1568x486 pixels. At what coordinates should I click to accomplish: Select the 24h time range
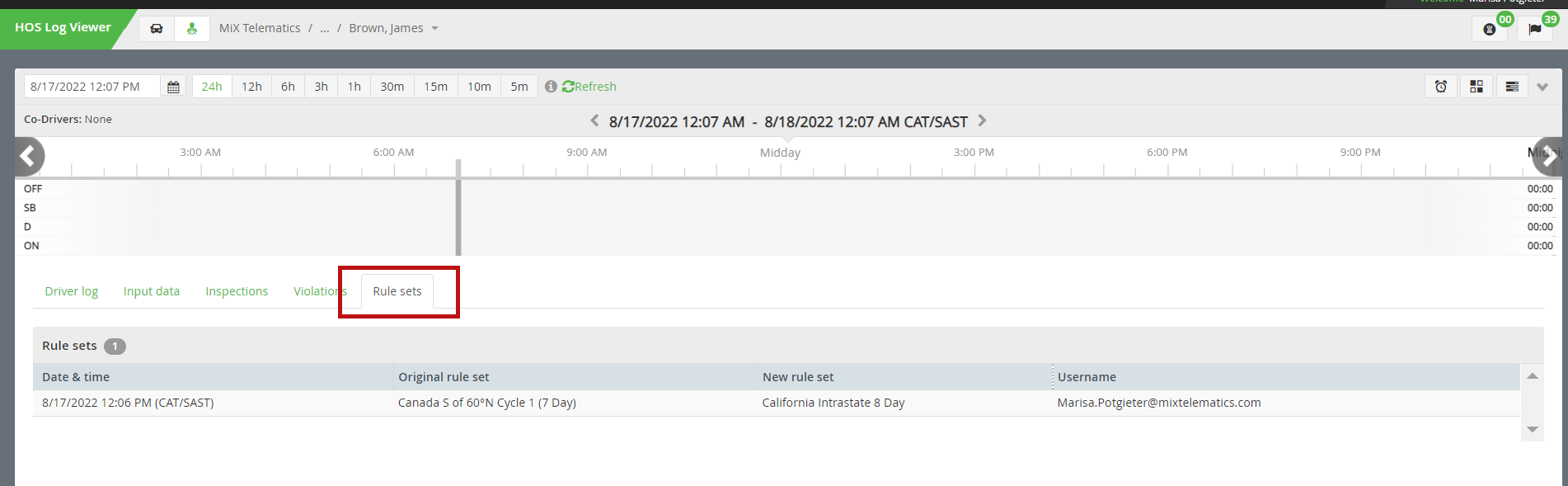(x=212, y=87)
